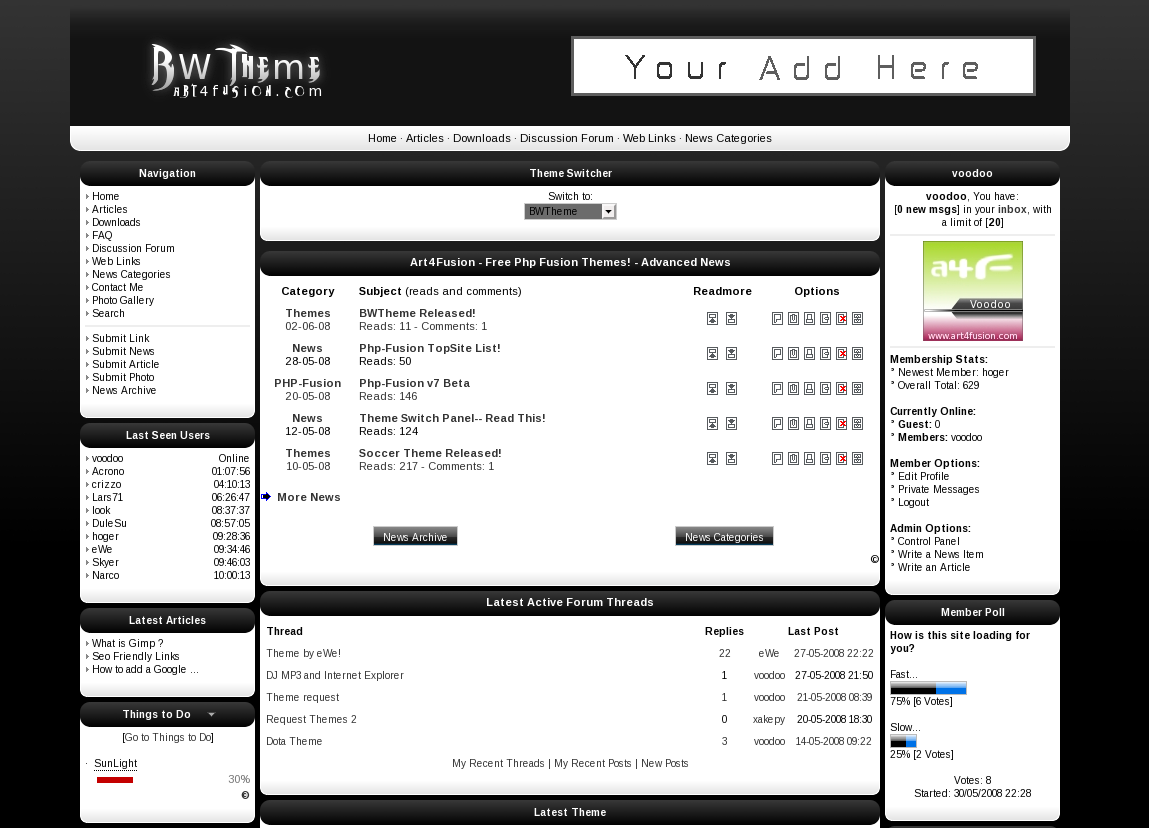Click newest member hoger link
The image size is (1149, 828).
pos(995,372)
